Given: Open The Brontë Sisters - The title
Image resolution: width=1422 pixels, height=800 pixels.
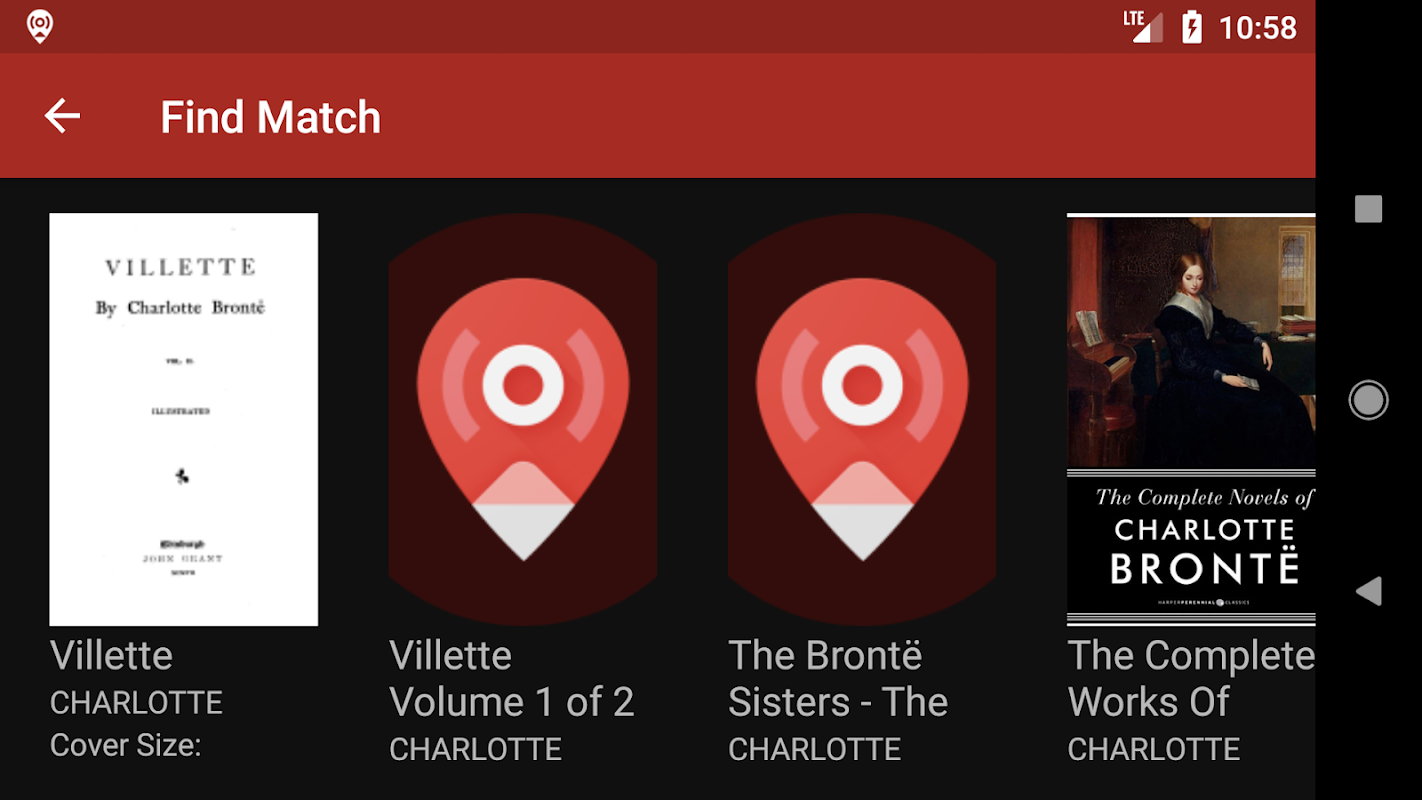Looking at the screenshot, I should 838,679.
